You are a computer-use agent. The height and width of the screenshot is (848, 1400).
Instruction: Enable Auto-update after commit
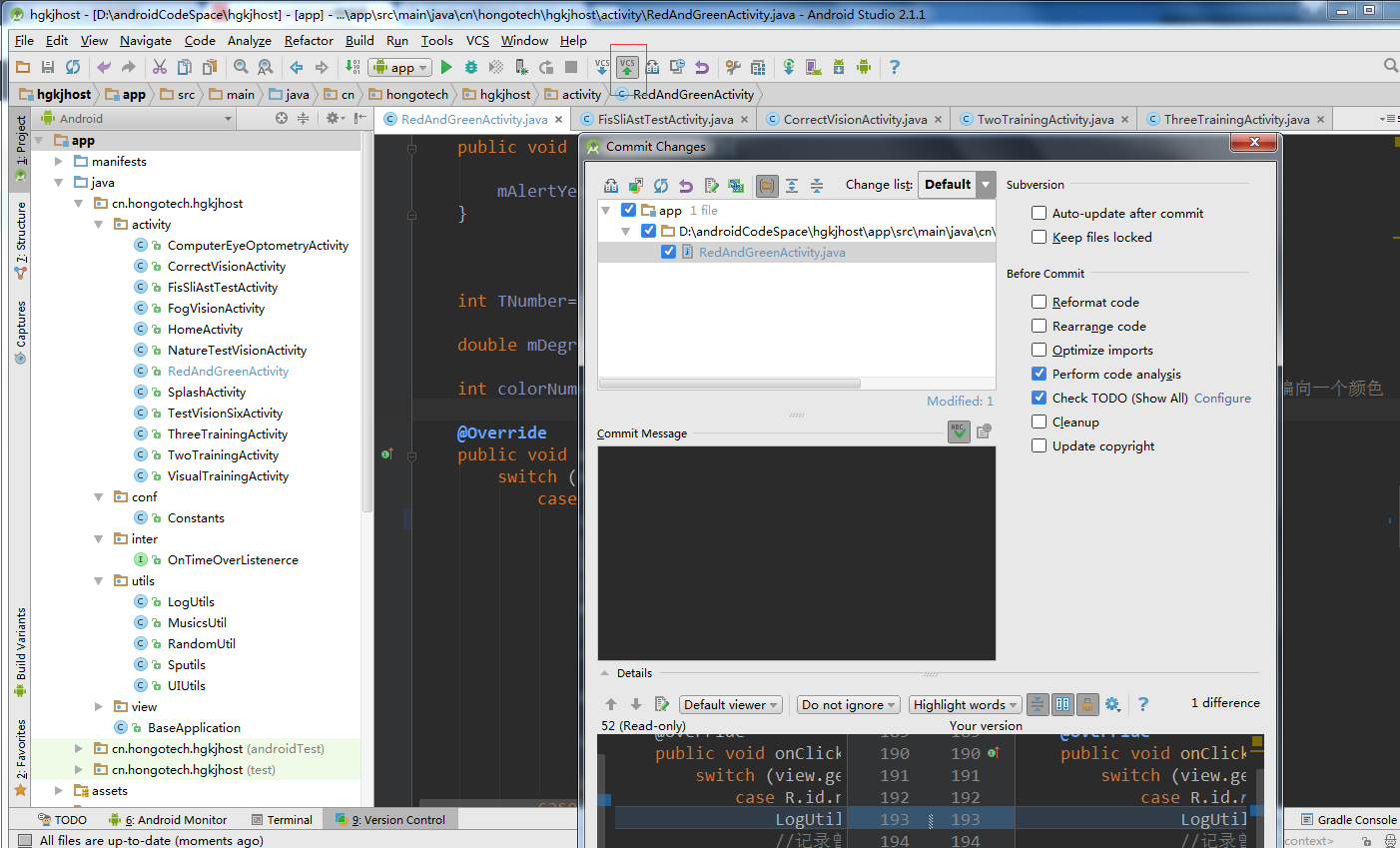point(1040,213)
